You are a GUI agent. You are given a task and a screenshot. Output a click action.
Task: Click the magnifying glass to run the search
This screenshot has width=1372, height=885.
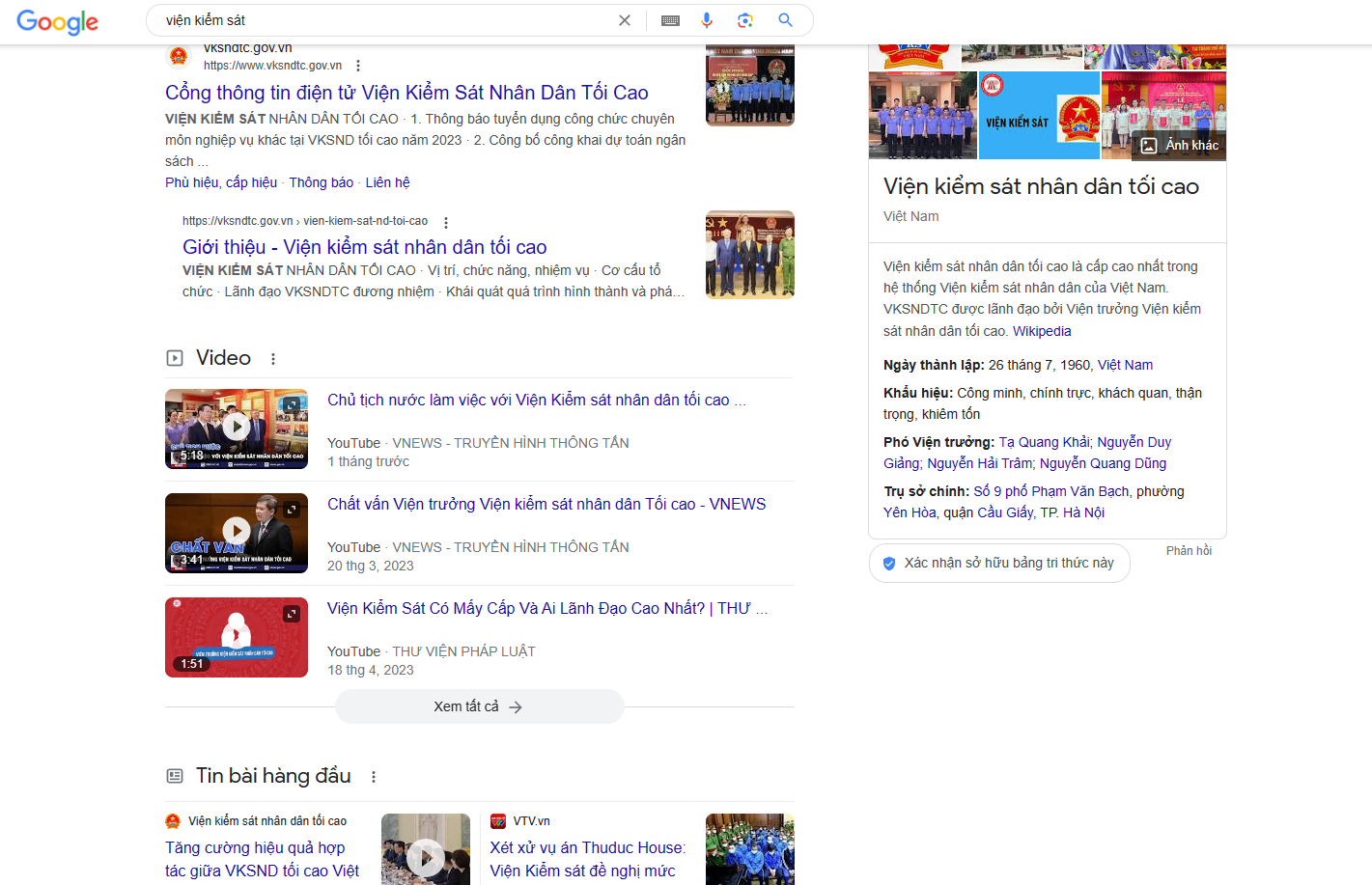pyautogui.click(x=784, y=19)
